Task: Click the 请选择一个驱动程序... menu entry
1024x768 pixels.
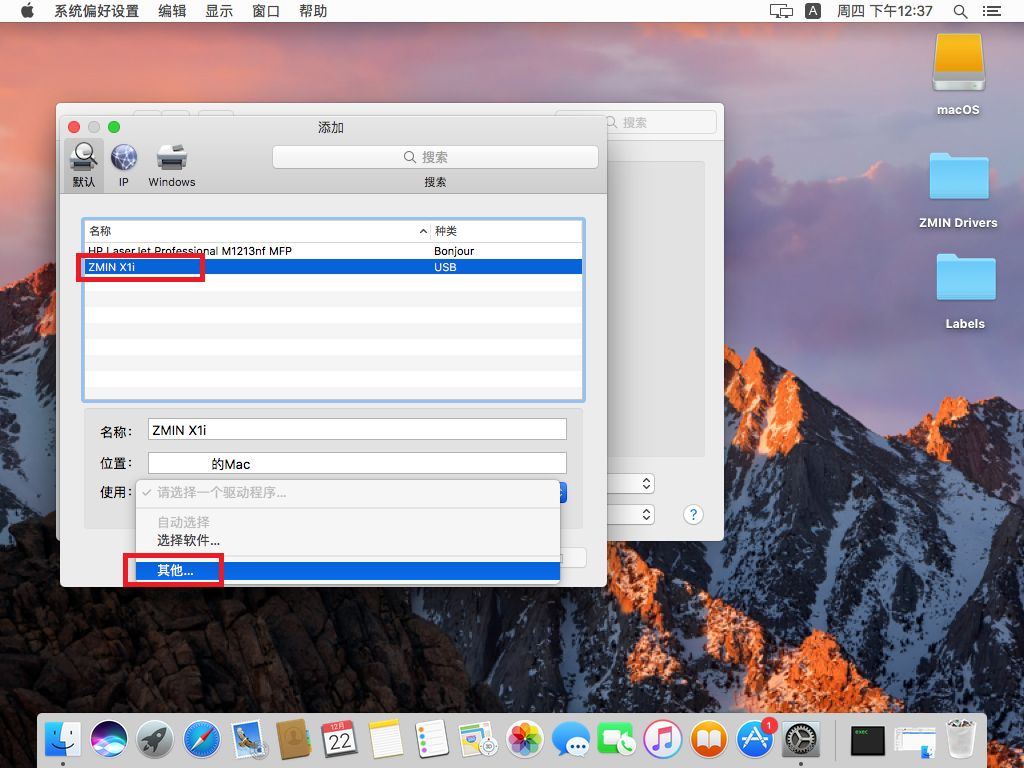Action: pyautogui.click(x=347, y=492)
